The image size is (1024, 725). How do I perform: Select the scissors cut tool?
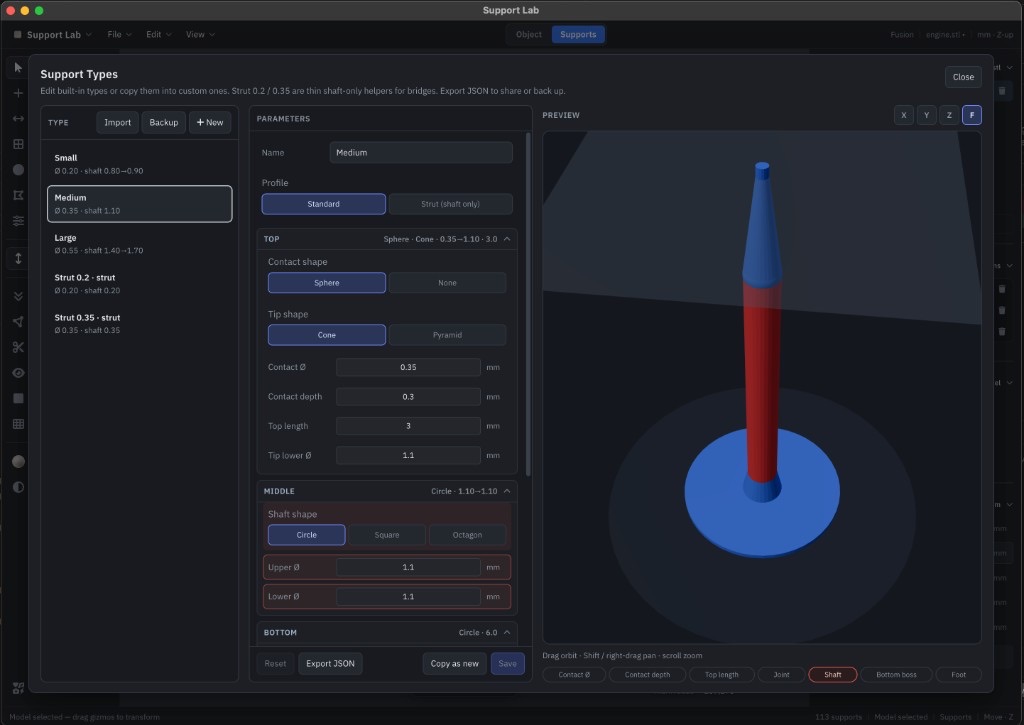(x=18, y=347)
